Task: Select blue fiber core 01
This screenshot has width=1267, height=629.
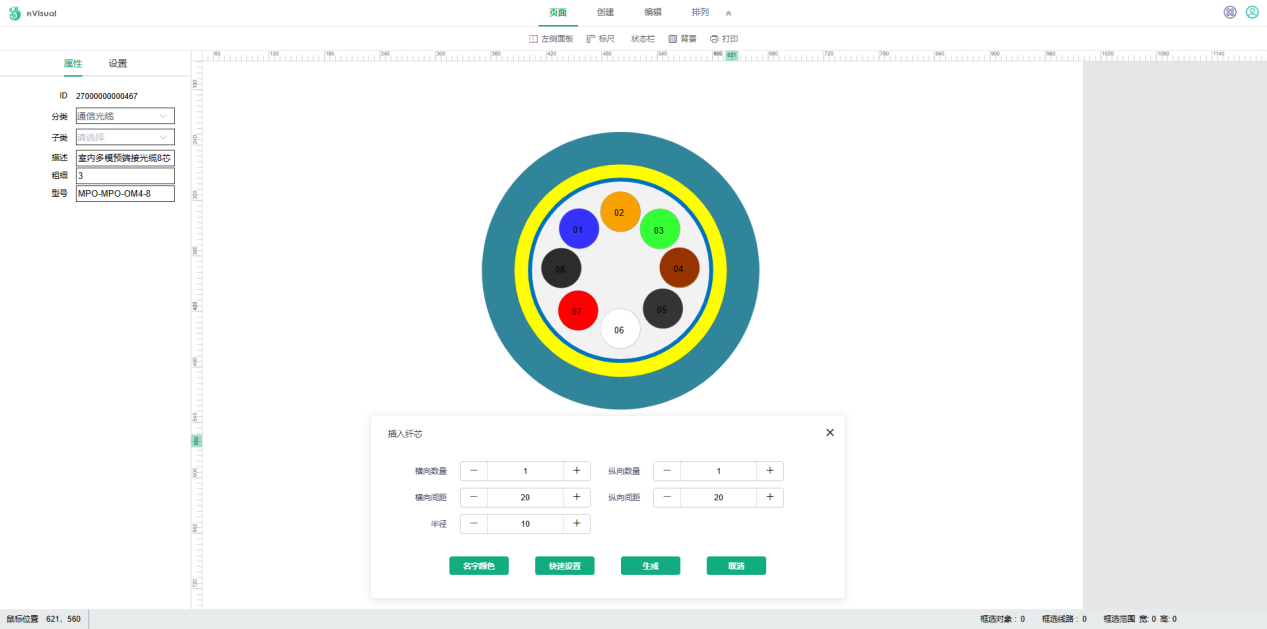Action: pos(578,230)
